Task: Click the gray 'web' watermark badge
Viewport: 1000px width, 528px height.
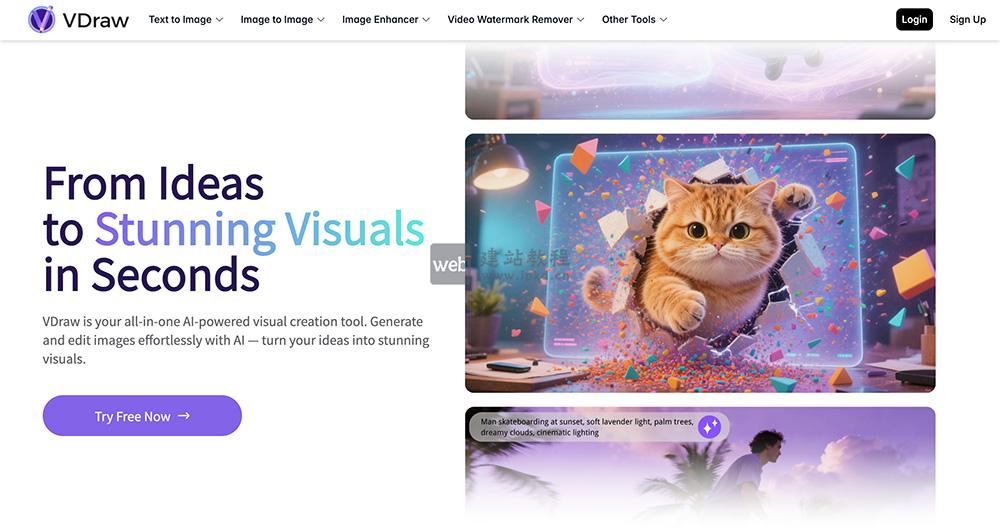Action: (x=447, y=265)
